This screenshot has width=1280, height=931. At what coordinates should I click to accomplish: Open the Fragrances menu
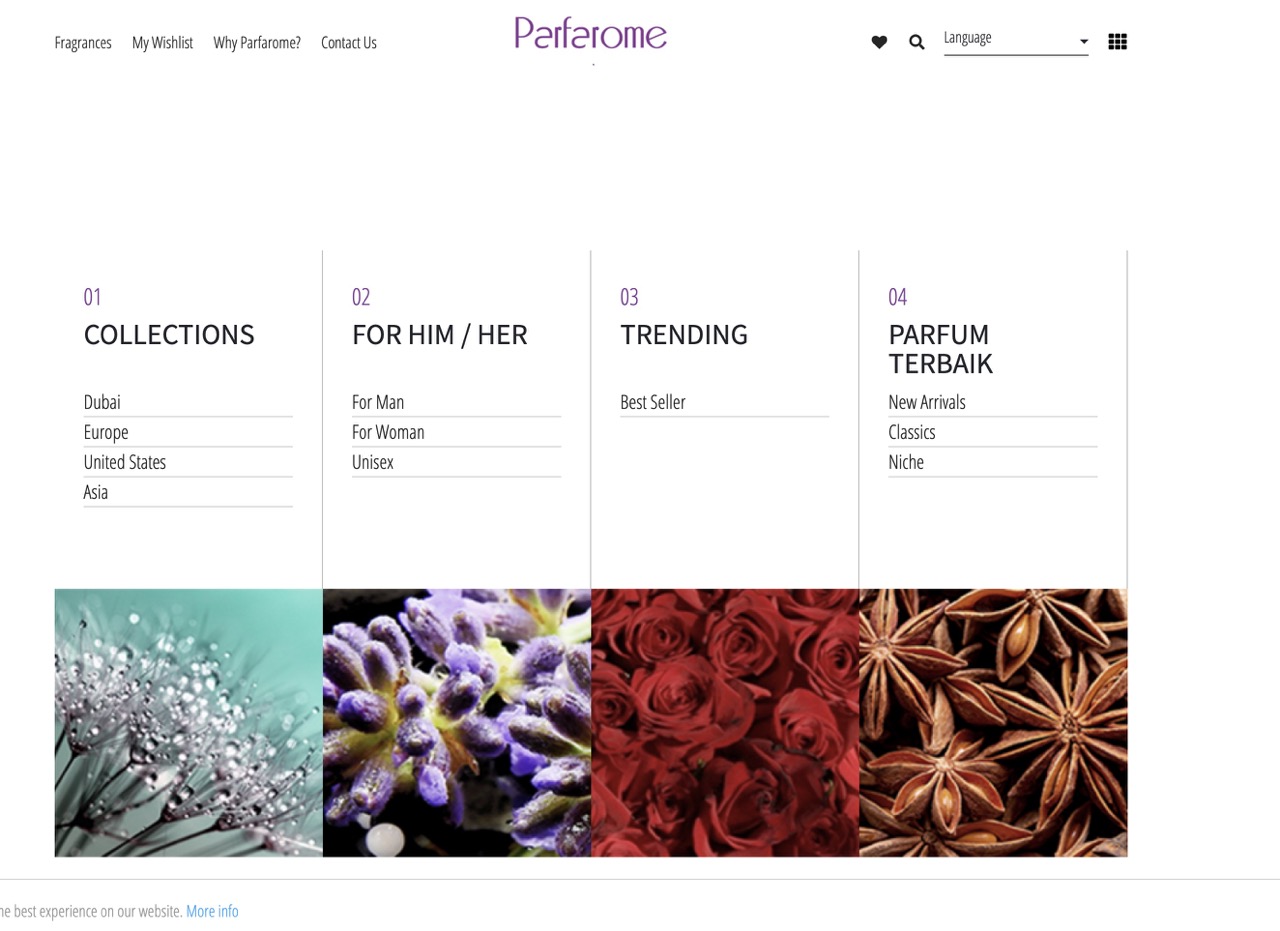(x=83, y=43)
